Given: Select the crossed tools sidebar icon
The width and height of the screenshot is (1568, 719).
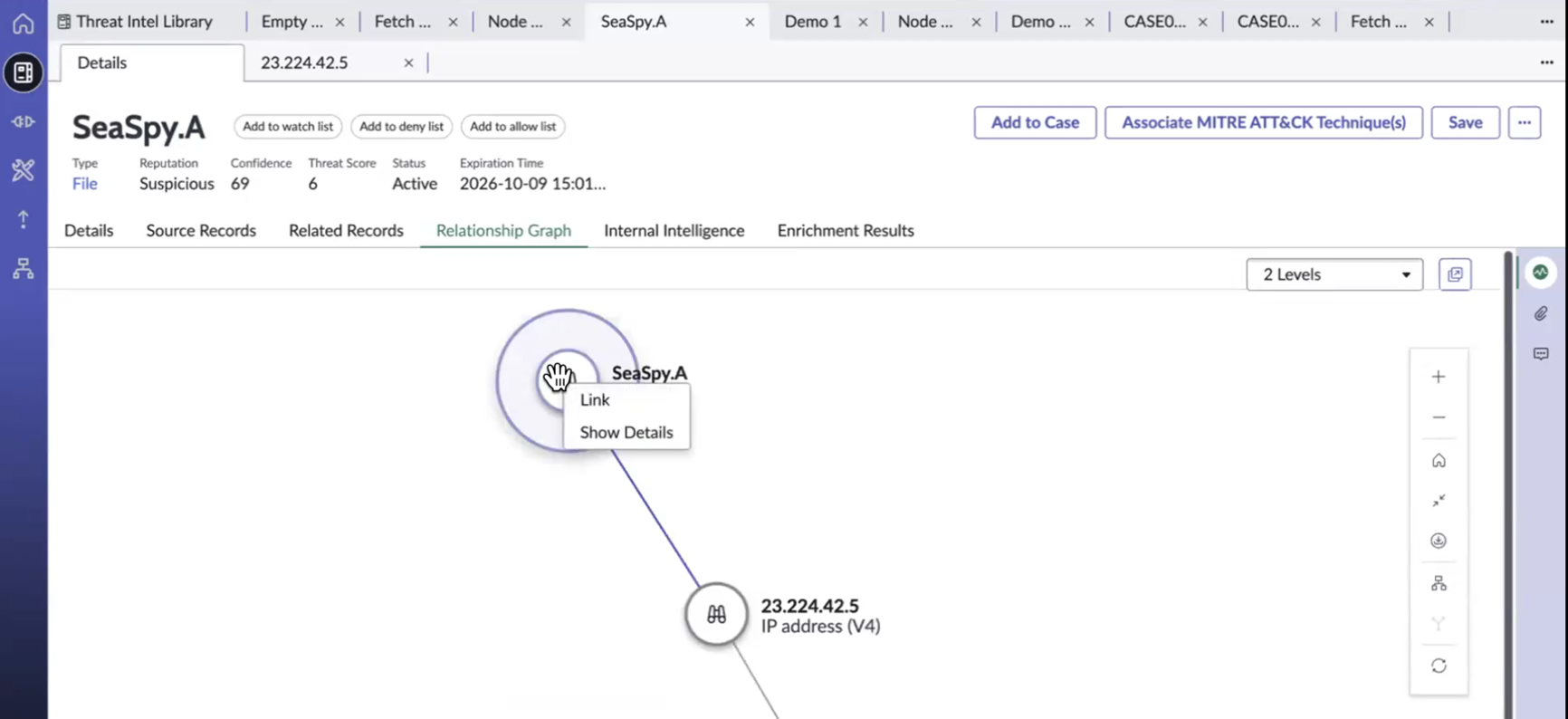Looking at the screenshot, I should pyautogui.click(x=24, y=170).
